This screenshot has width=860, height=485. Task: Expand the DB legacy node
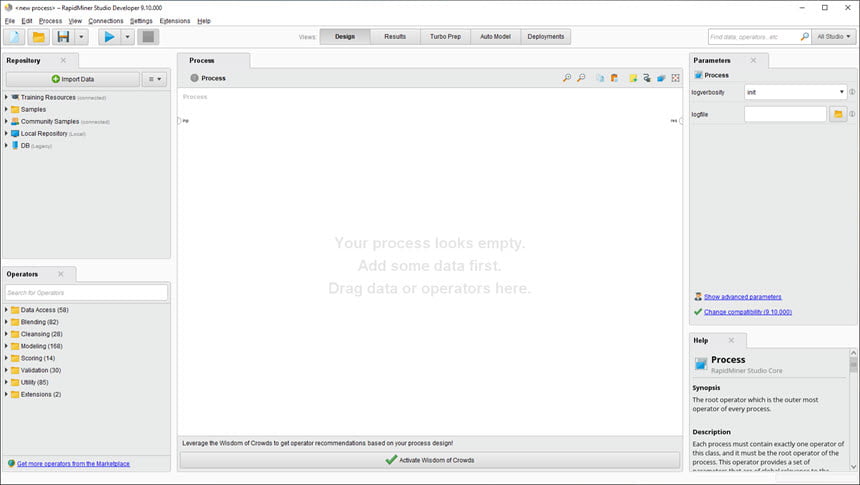[x=6, y=145]
